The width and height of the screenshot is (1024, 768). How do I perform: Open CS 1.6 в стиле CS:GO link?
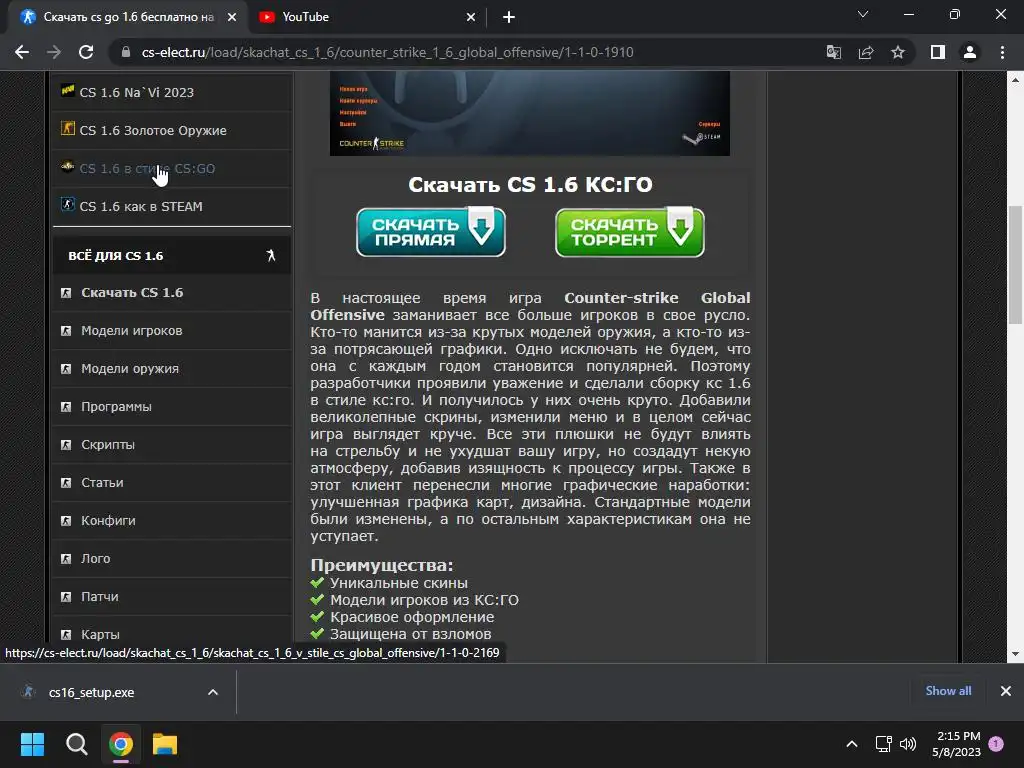pyautogui.click(x=147, y=168)
